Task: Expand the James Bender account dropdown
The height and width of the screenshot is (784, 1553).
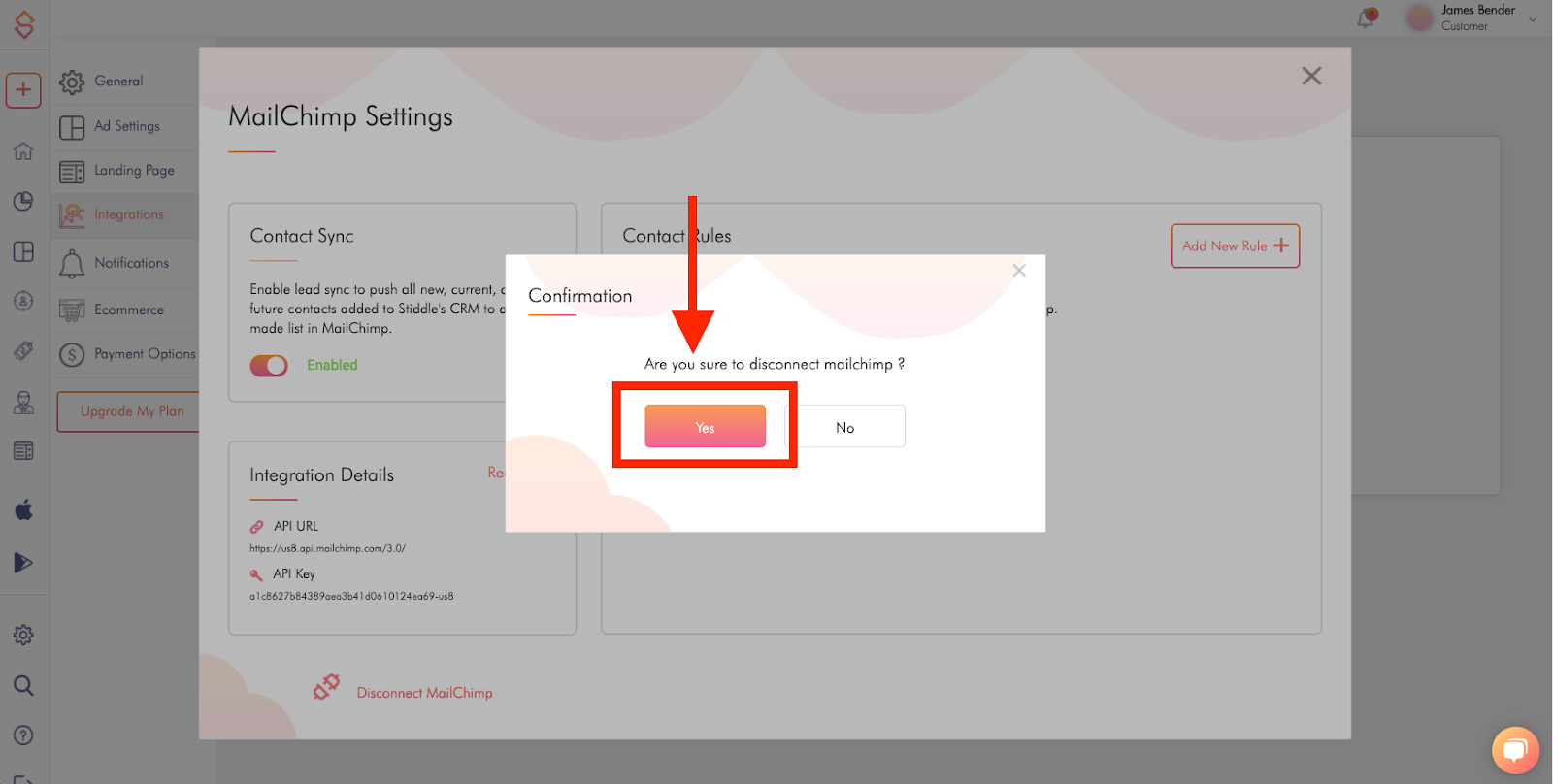Action: [x=1533, y=18]
